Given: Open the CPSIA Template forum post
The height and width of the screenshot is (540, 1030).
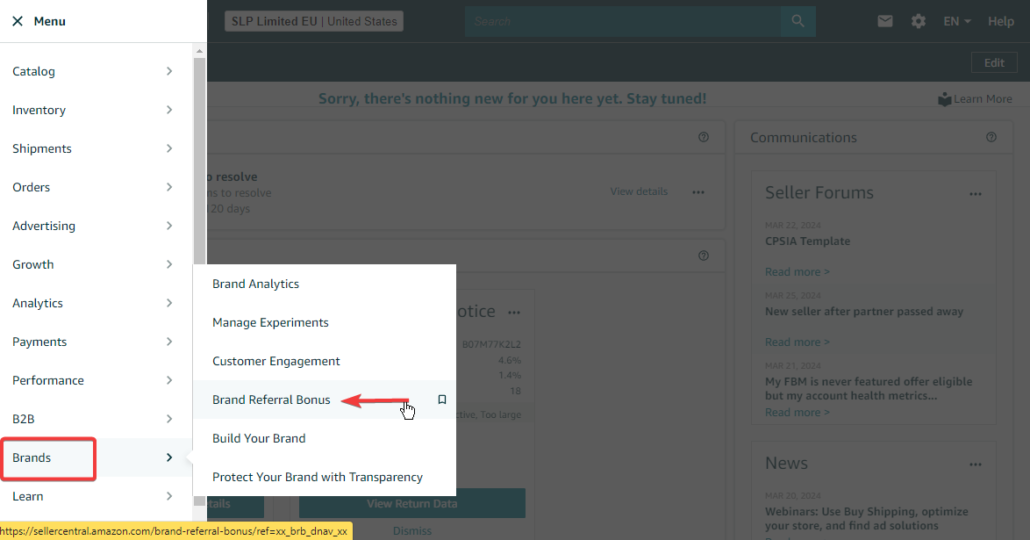Looking at the screenshot, I should point(807,241).
